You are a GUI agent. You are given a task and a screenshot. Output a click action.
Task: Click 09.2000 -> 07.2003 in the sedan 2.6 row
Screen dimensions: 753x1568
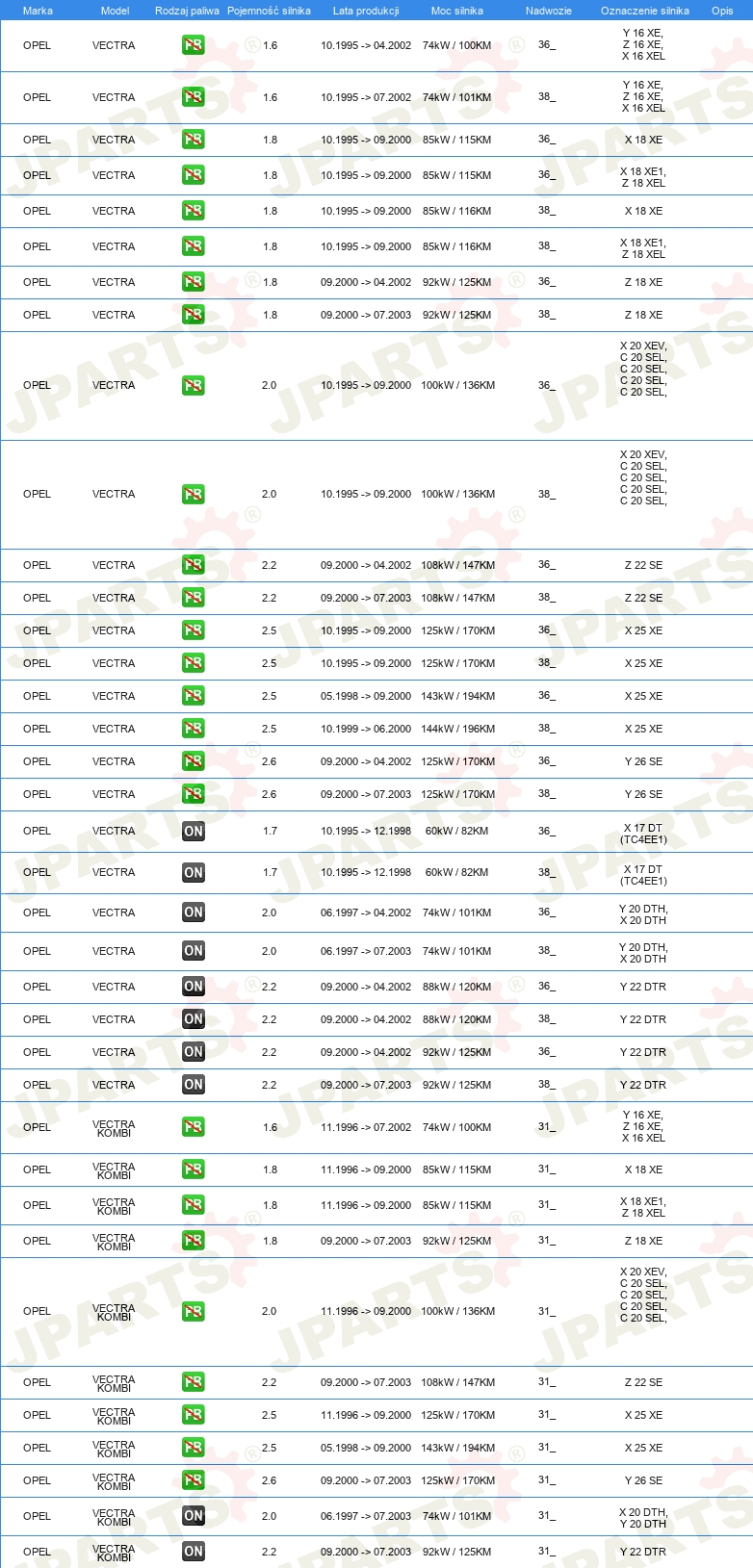pyautogui.click(x=366, y=794)
